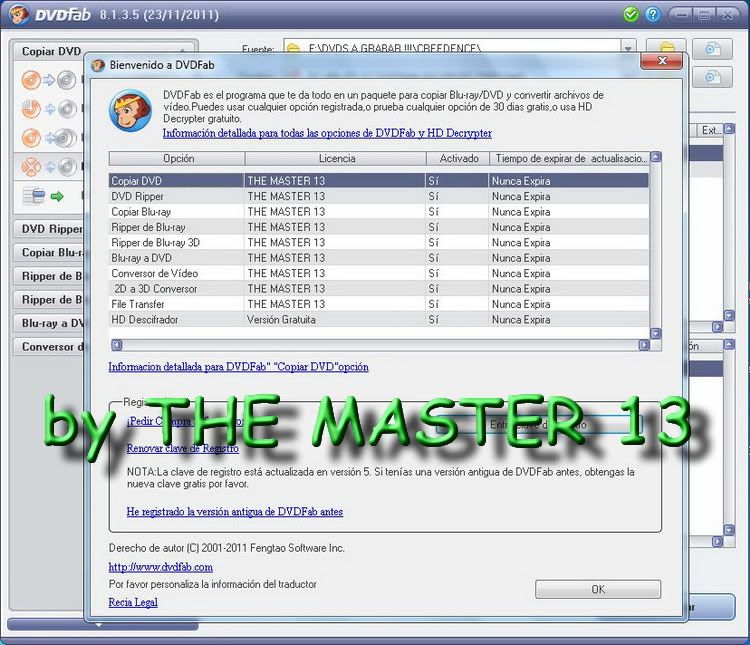Image resolution: width=750 pixels, height=645 pixels.
Task: Open the Copiar DVD option detailed info link
Action: [238, 367]
